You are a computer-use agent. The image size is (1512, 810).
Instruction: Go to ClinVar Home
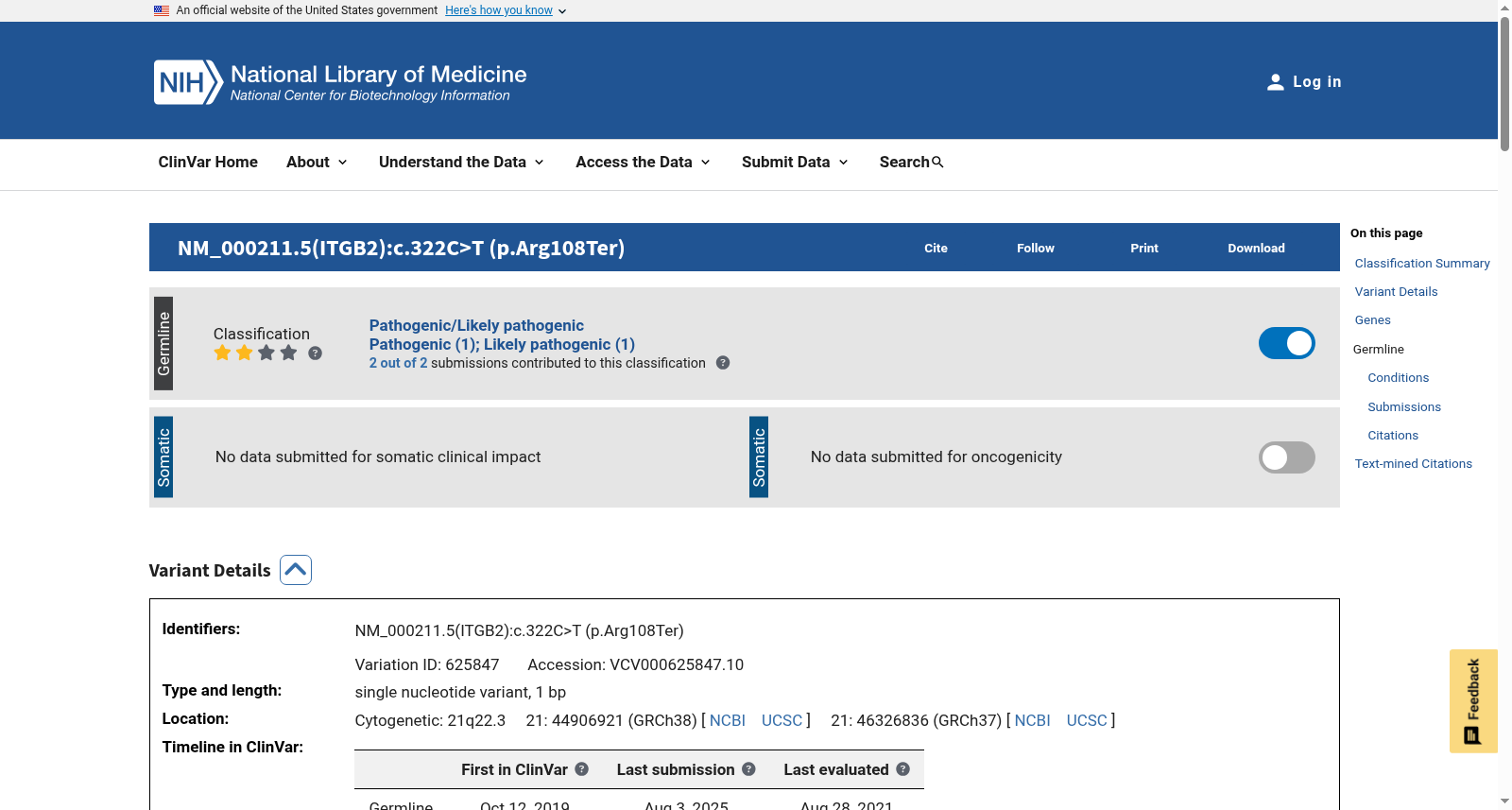tap(208, 163)
